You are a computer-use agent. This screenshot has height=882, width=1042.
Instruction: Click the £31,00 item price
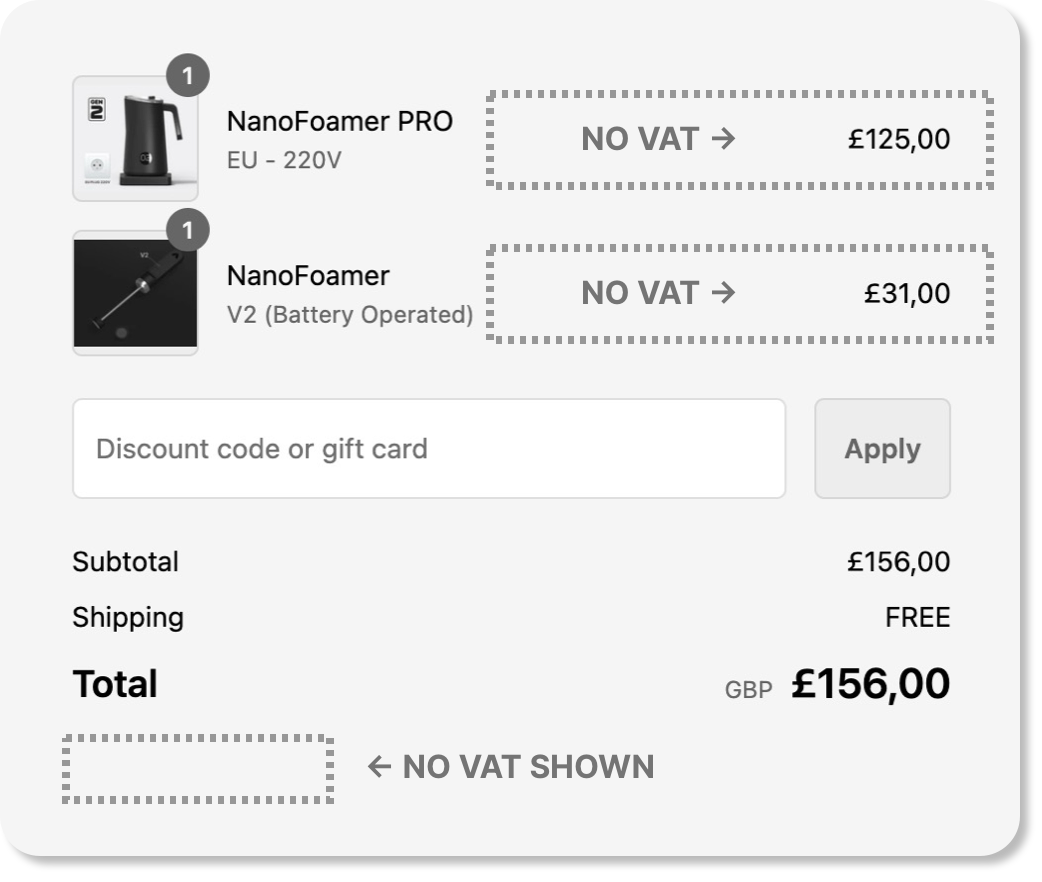point(907,293)
